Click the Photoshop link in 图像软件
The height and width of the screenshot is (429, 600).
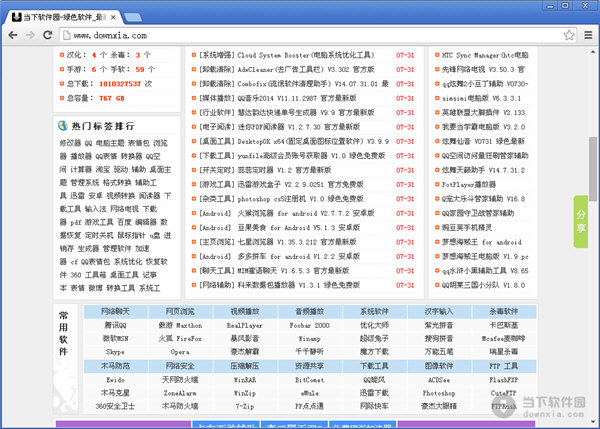click(439, 393)
